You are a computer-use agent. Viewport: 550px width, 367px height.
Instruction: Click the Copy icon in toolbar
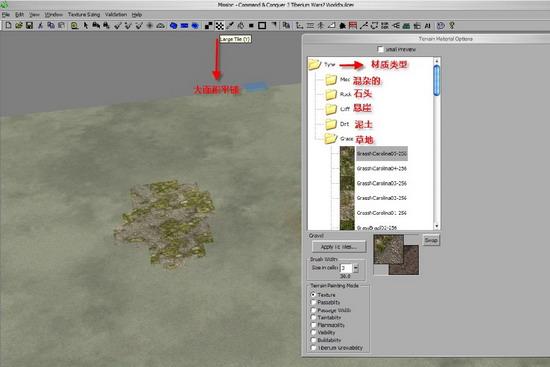click(51, 25)
